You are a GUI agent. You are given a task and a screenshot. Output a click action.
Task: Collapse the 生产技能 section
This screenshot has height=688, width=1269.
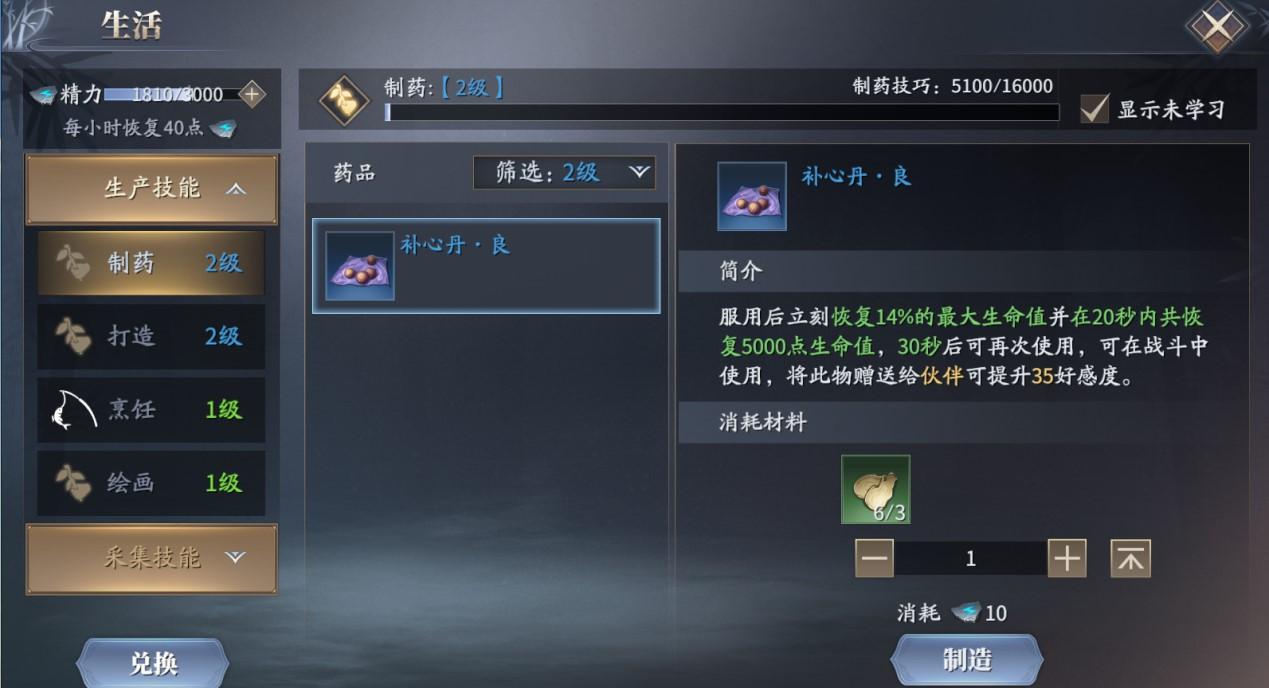pos(151,189)
